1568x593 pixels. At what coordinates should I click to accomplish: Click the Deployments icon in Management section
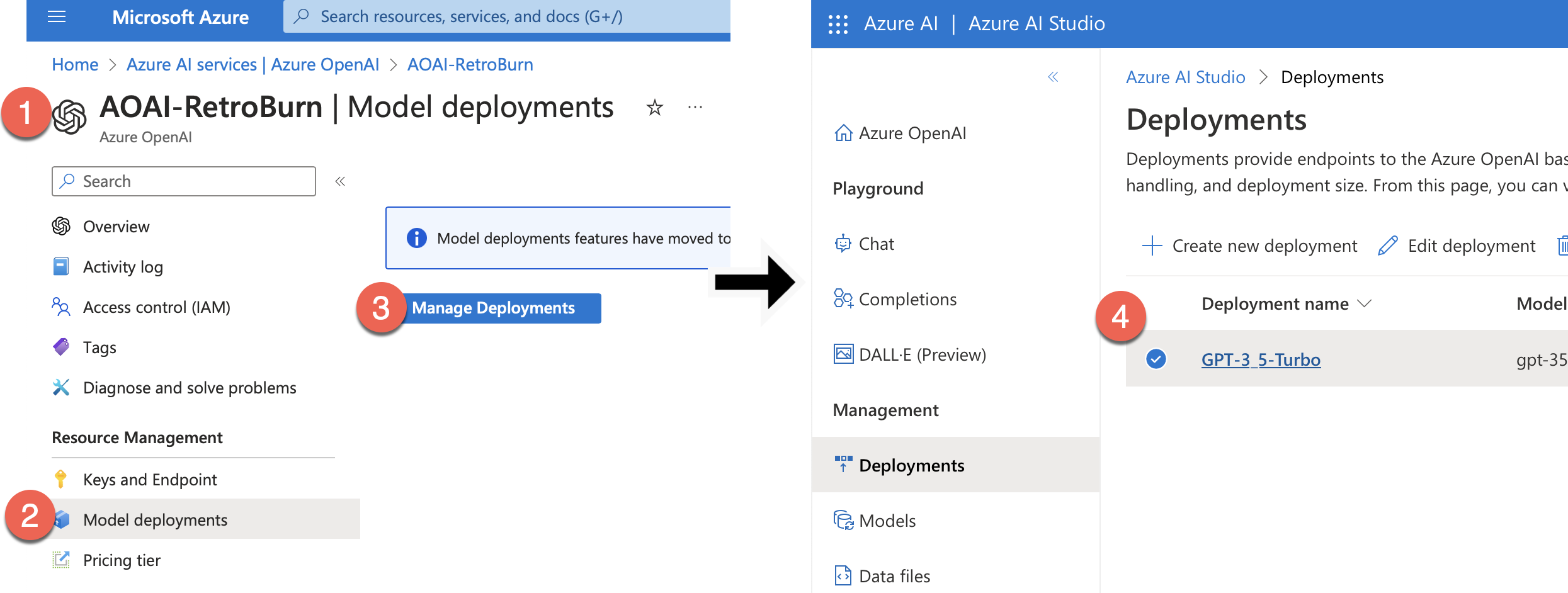[843, 465]
